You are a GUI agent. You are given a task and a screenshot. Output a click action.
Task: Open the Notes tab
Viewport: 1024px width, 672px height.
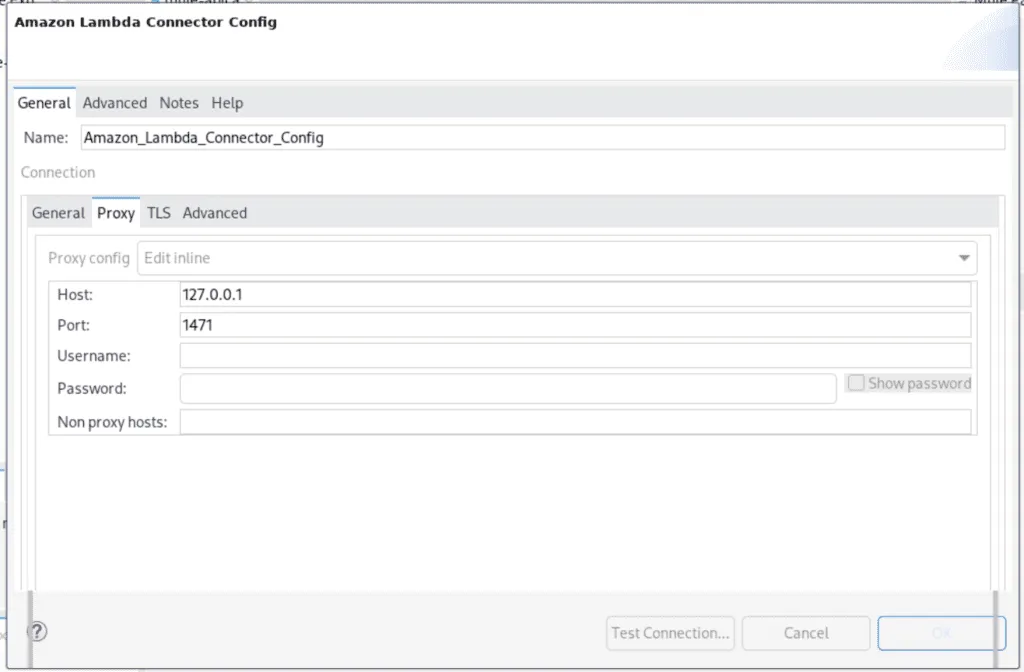coord(179,103)
